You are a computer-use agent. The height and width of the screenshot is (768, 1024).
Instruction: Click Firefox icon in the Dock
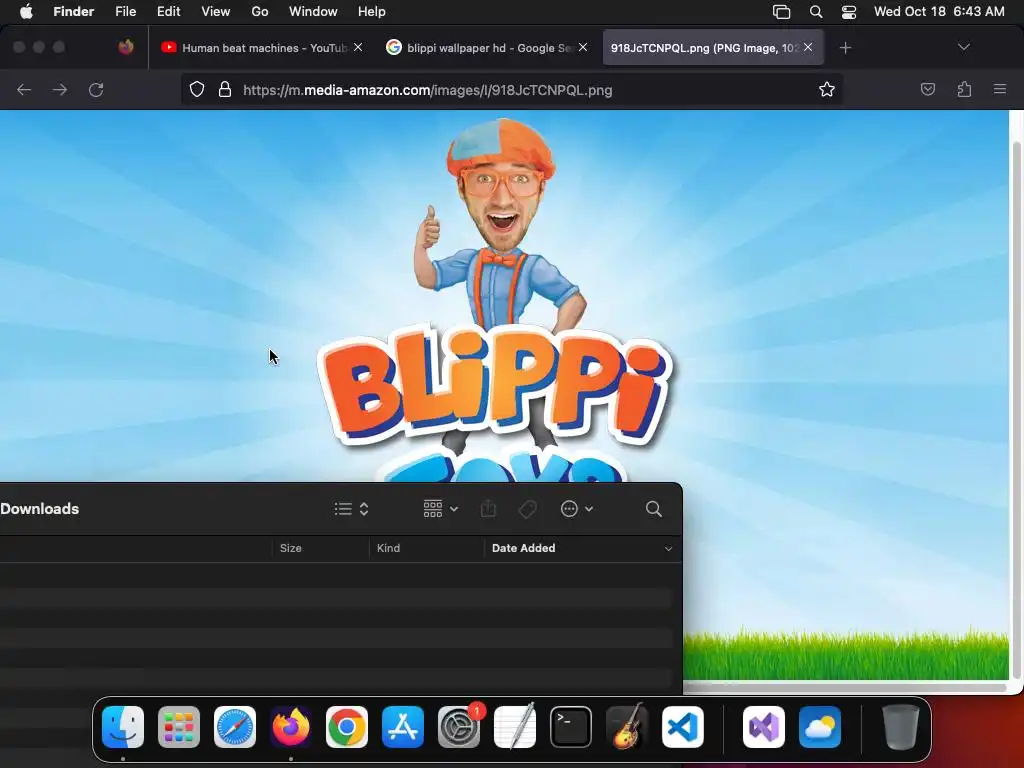[291, 727]
